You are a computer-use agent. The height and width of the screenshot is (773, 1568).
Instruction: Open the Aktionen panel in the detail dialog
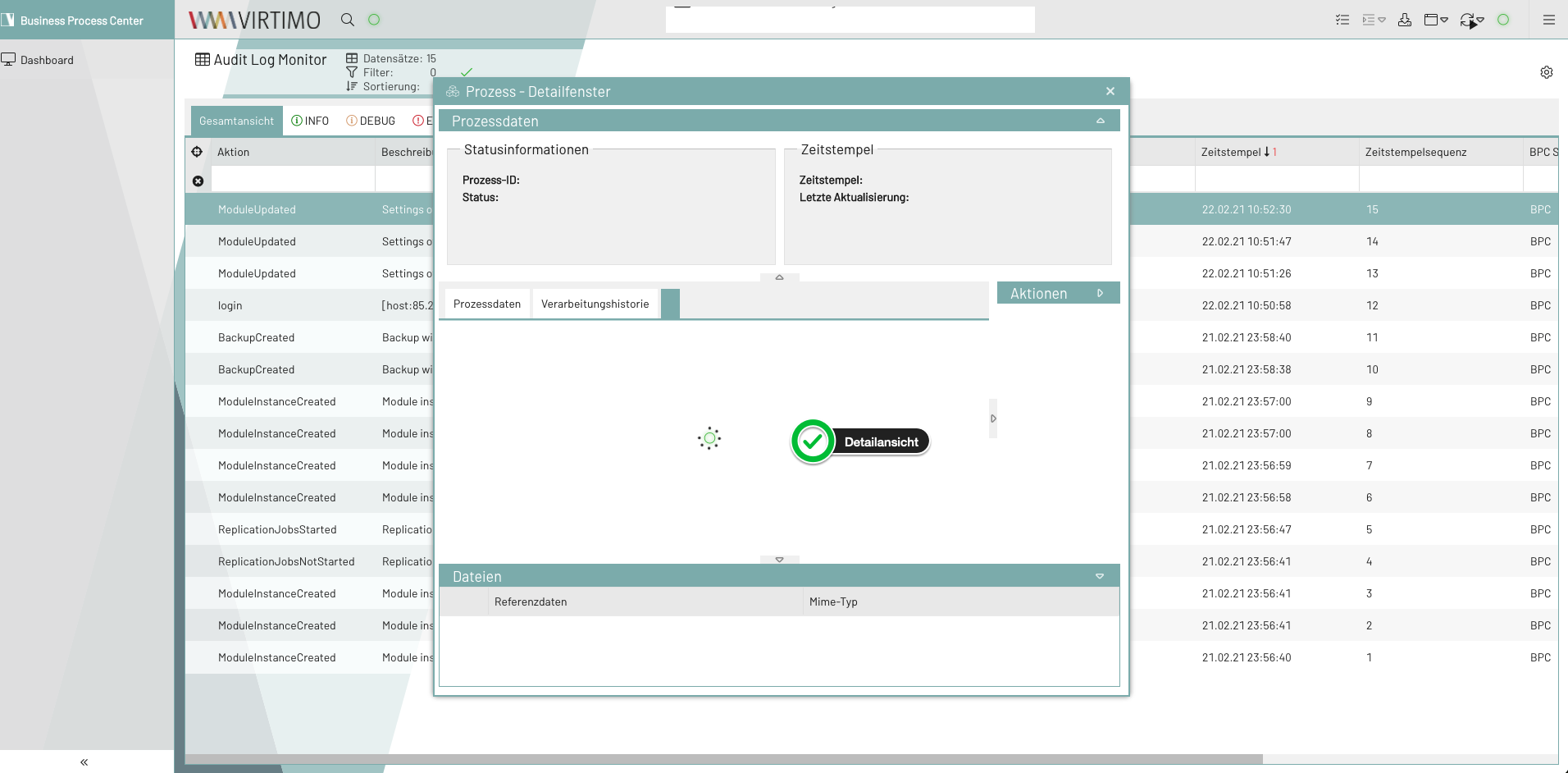click(x=1058, y=293)
